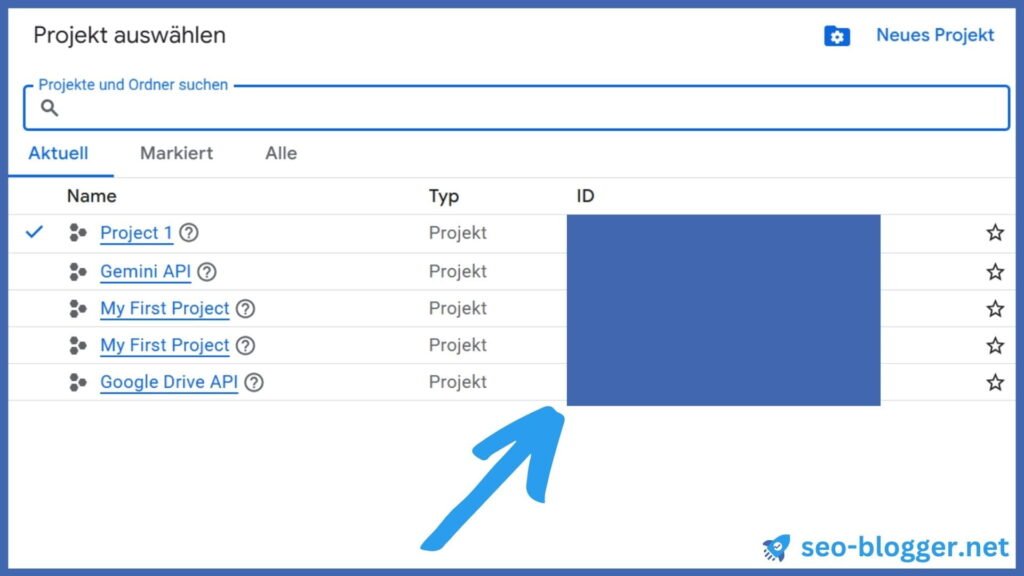Viewport: 1024px width, 576px height.
Task: Open the Gemini API project link
Action: (145, 271)
